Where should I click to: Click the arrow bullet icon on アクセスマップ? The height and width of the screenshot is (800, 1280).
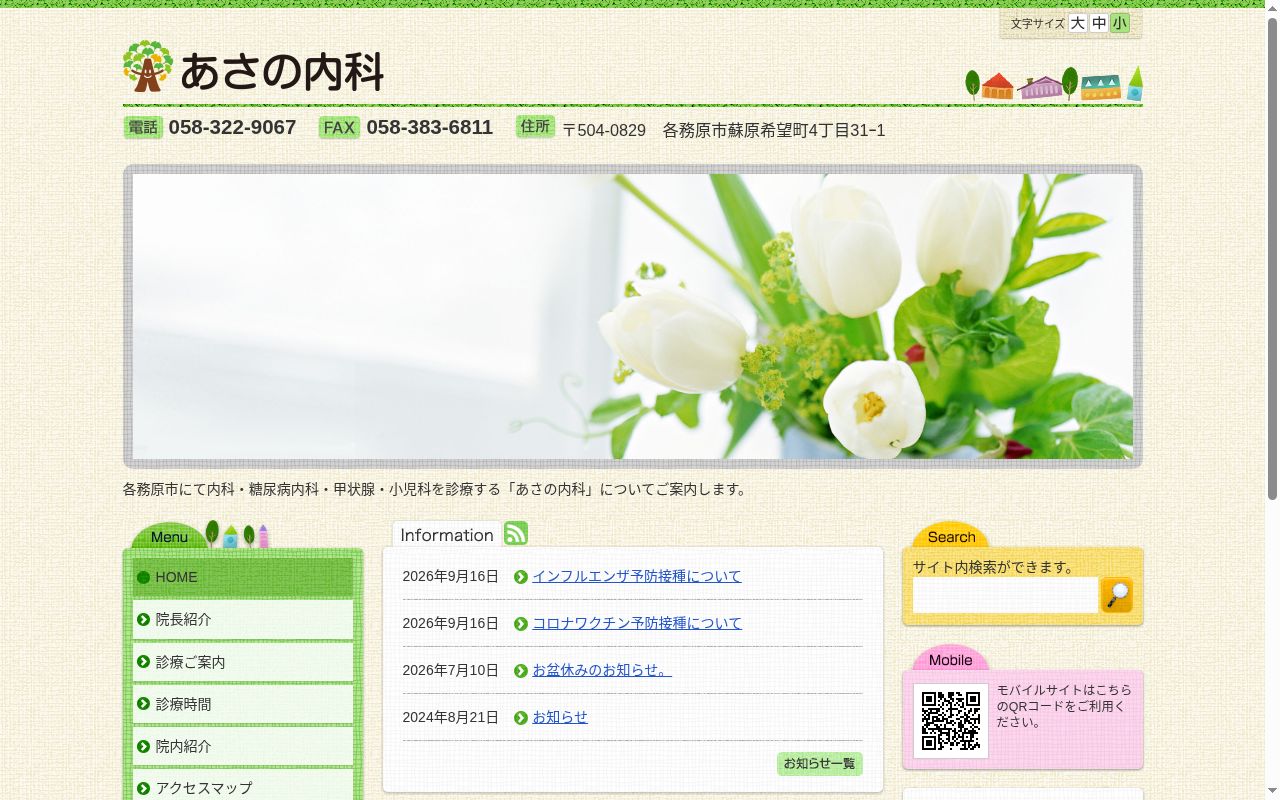[143, 787]
